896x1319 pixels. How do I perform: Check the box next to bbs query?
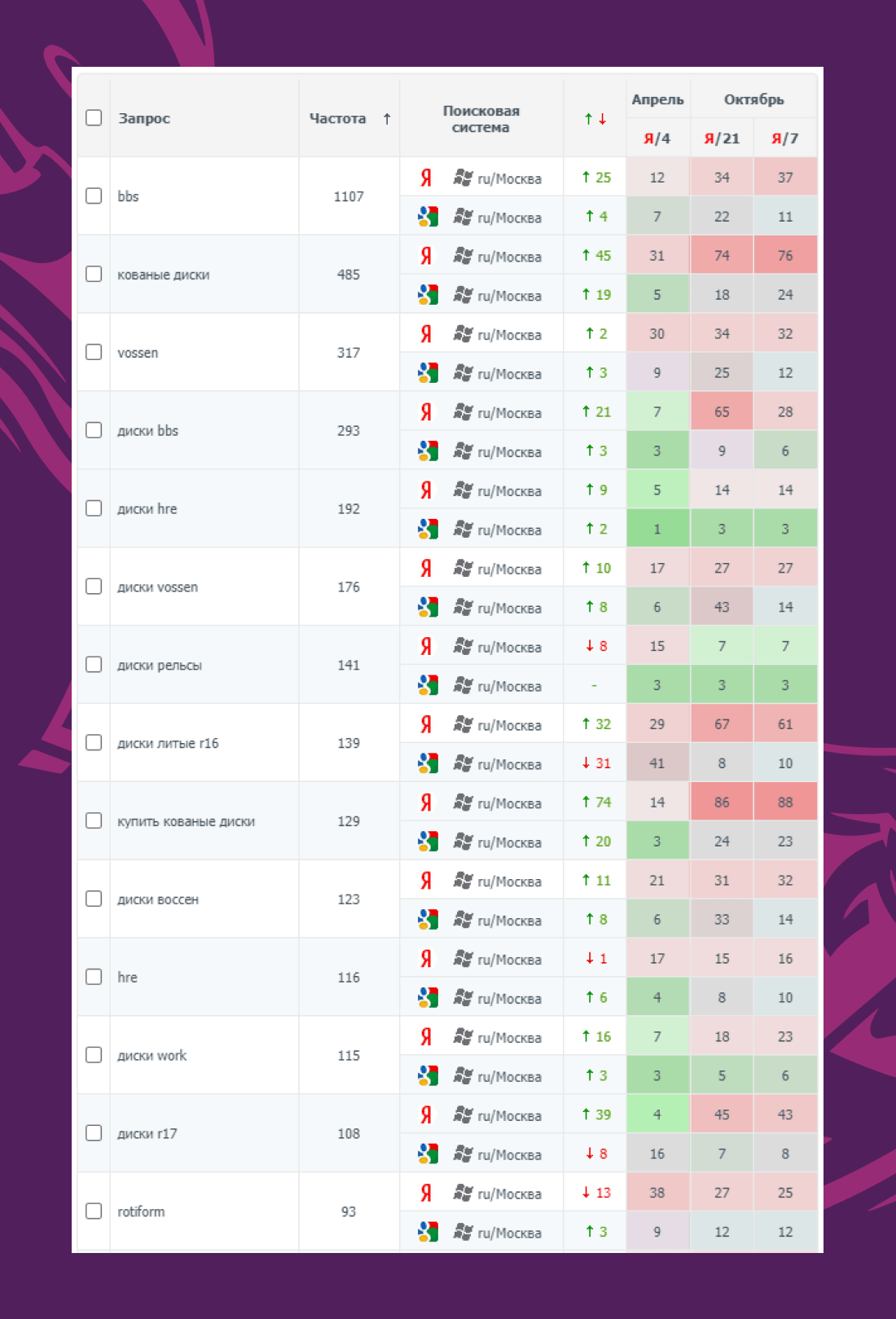(94, 196)
